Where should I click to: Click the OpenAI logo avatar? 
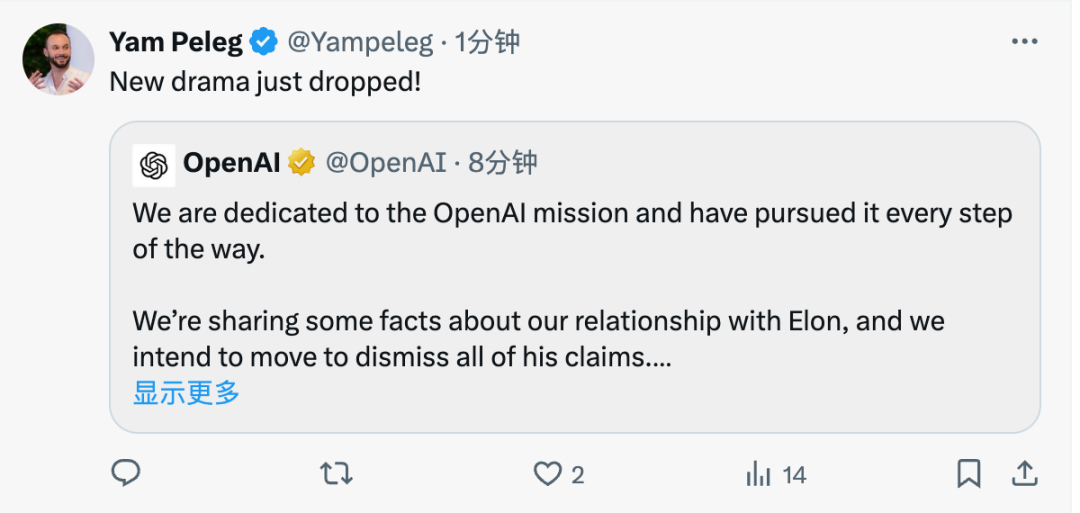coord(153,165)
